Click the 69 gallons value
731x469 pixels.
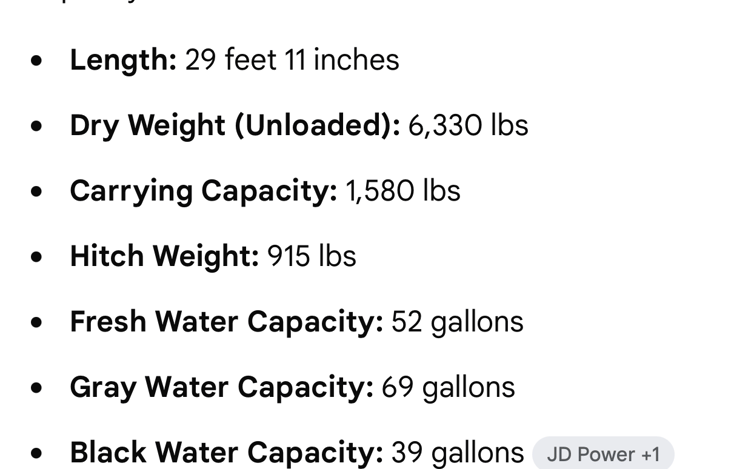point(448,388)
